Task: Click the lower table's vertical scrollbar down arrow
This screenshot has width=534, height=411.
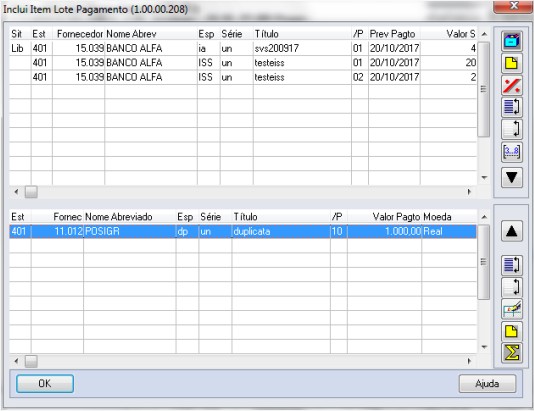Action: [x=484, y=347]
